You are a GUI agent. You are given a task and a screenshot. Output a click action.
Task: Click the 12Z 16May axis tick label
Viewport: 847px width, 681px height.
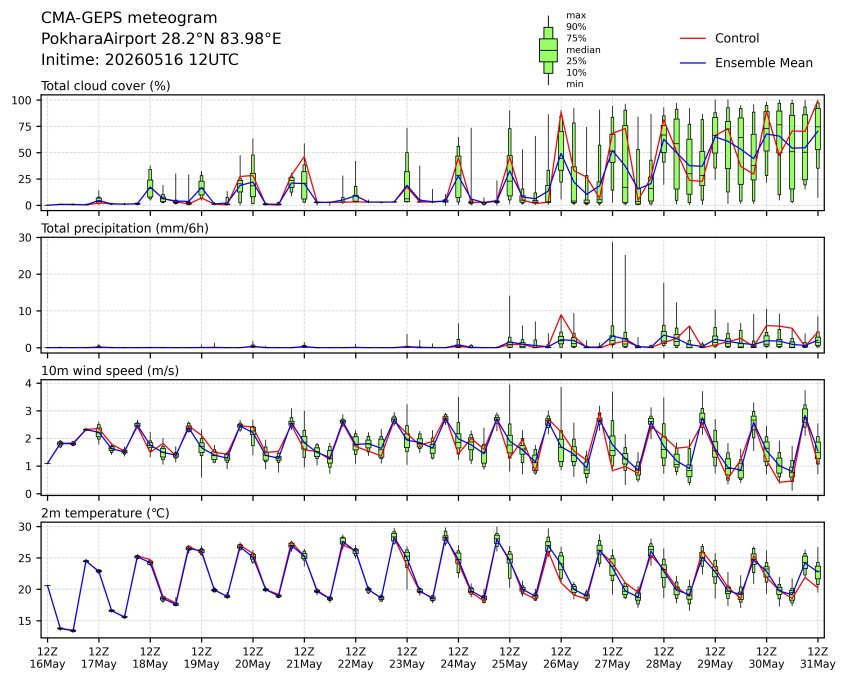click(48, 658)
